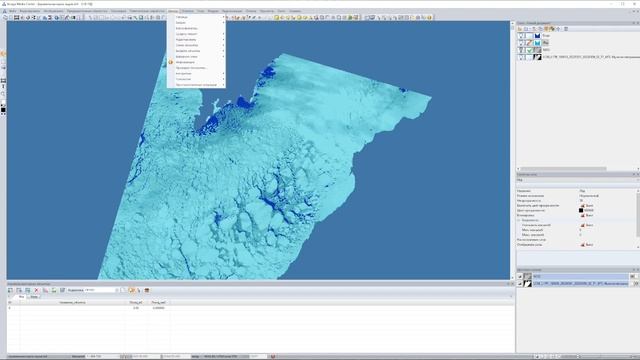This screenshot has width=640, height=360.
Task: Click the brown icon at table toolbar end
Action: click(x=147, y=290)
